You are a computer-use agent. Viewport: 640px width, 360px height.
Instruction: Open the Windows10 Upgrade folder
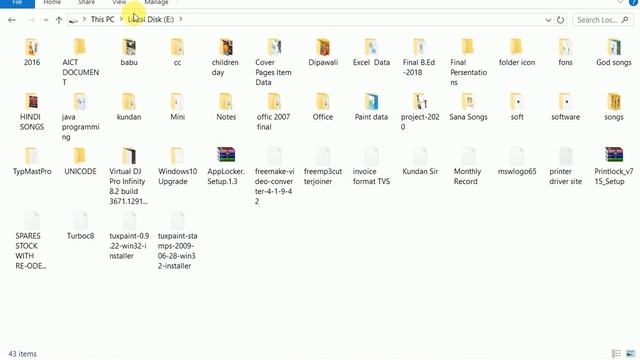177,167
